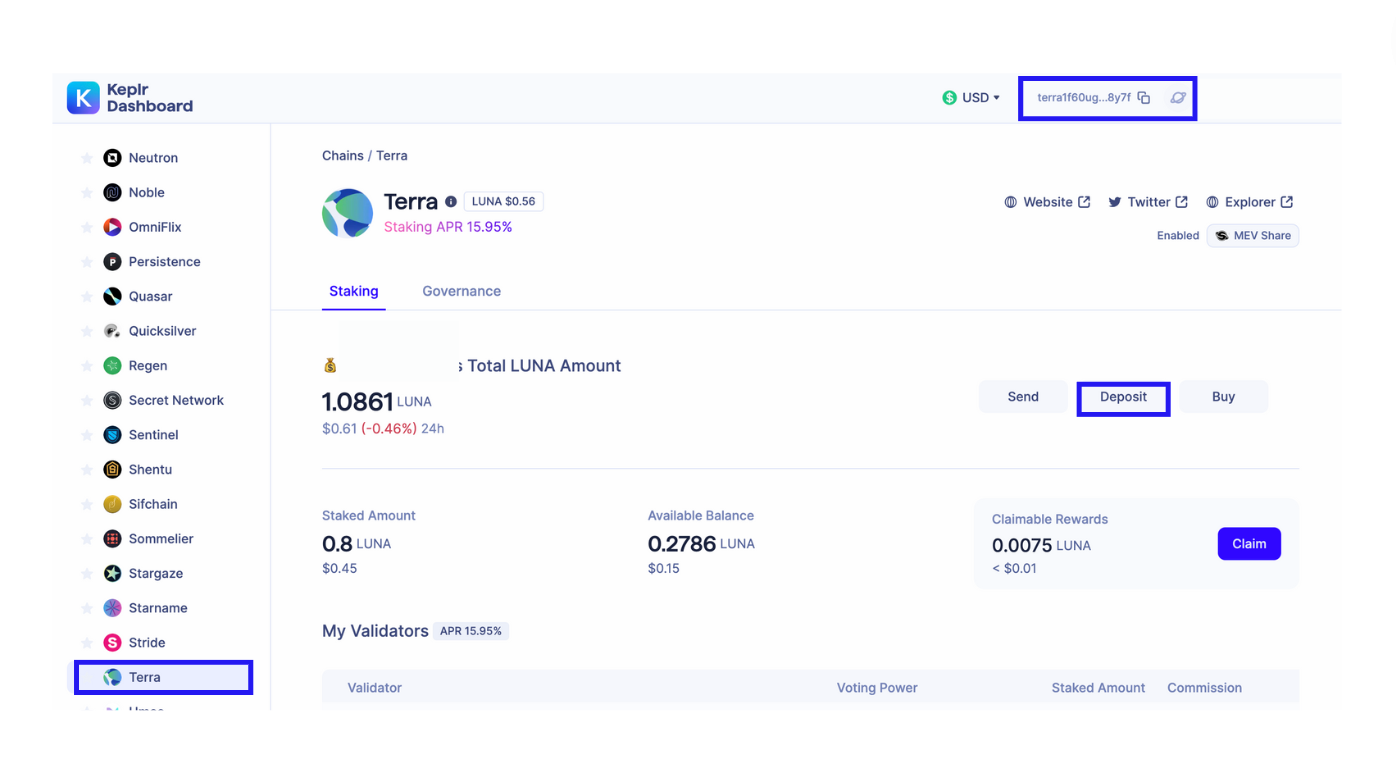
Task: Toggle the Persistence favorite star
Action: click(x=87, y=262)
